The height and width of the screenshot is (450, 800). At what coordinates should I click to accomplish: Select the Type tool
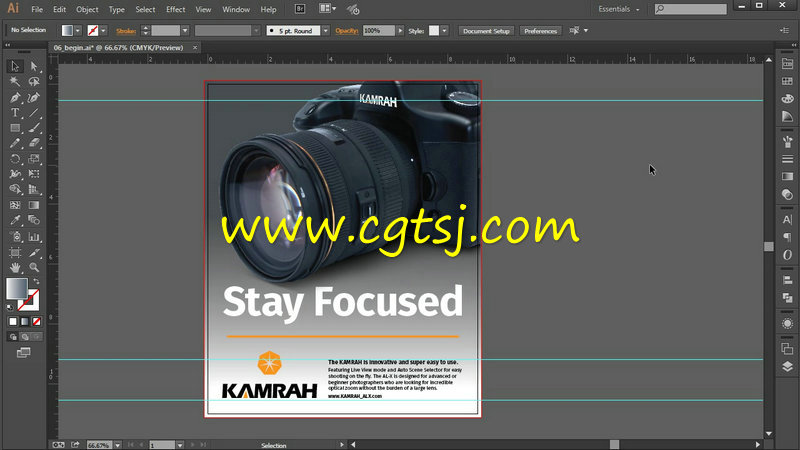coord(15,113)
